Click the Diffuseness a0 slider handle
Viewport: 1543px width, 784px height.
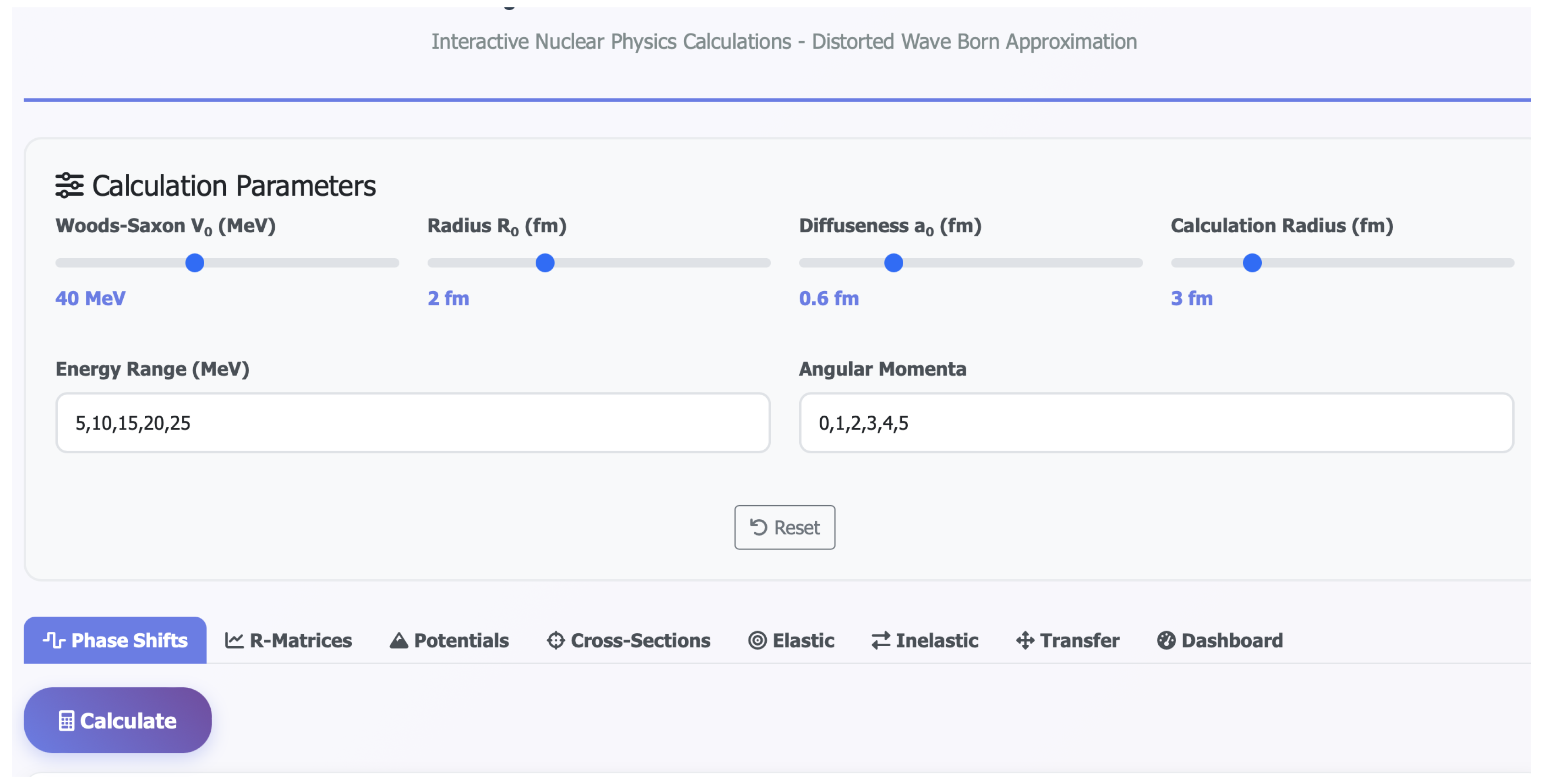coord(894,263)
